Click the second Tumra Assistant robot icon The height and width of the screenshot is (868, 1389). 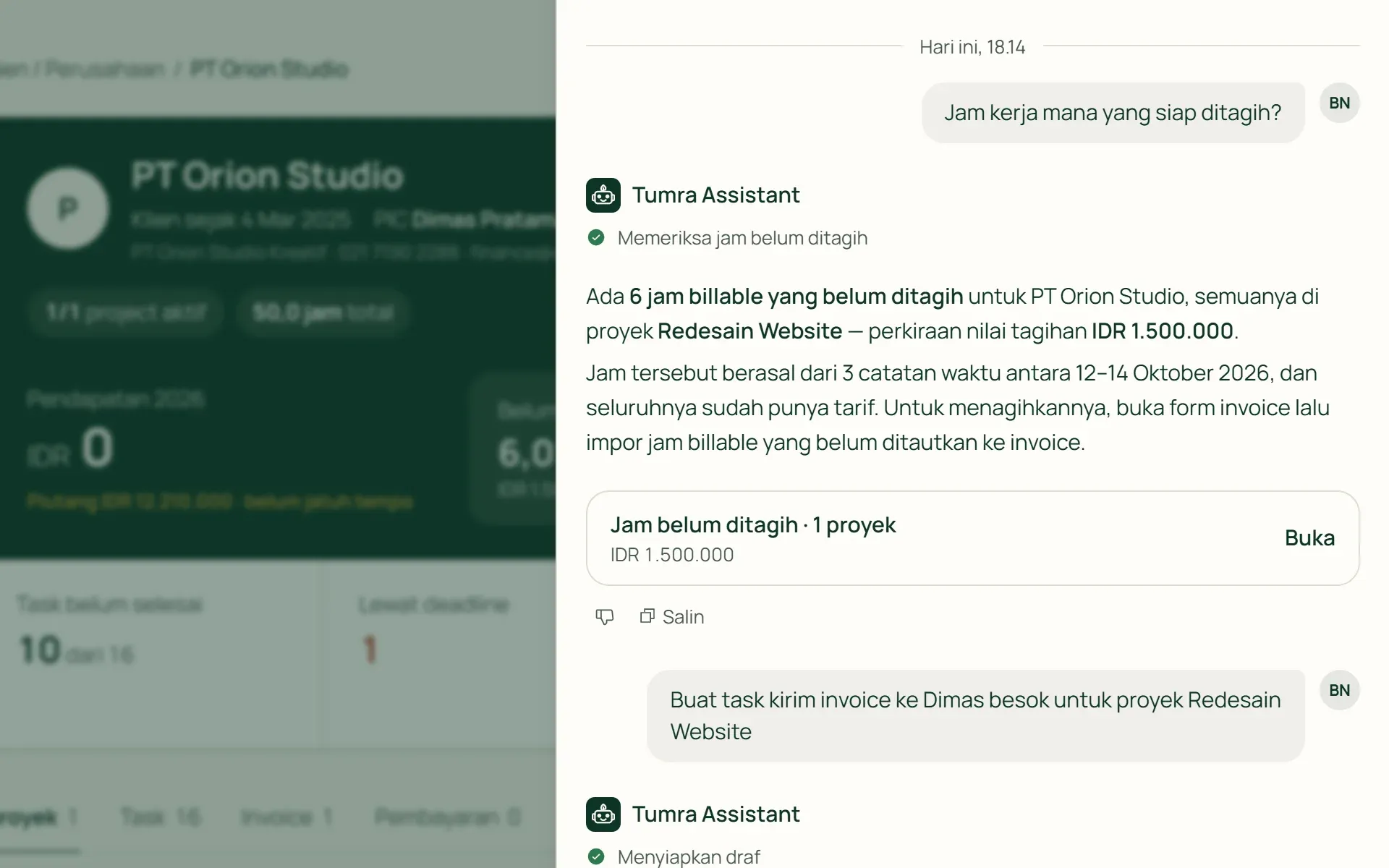[x=603, y=814]
